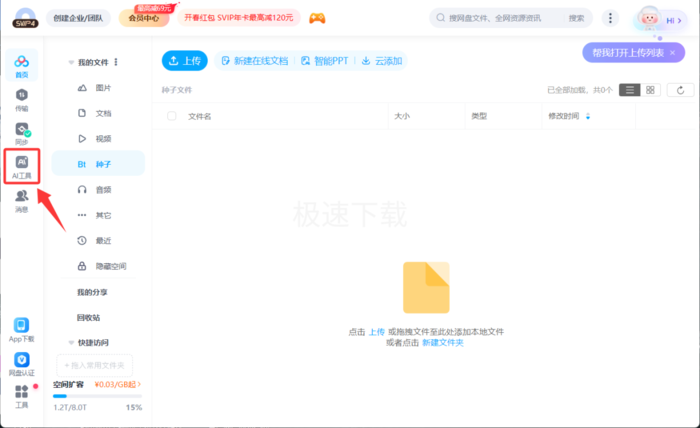Open 回收站 in the left panel
This screenshot has width=700, height=428.
(x=88, y=318)
